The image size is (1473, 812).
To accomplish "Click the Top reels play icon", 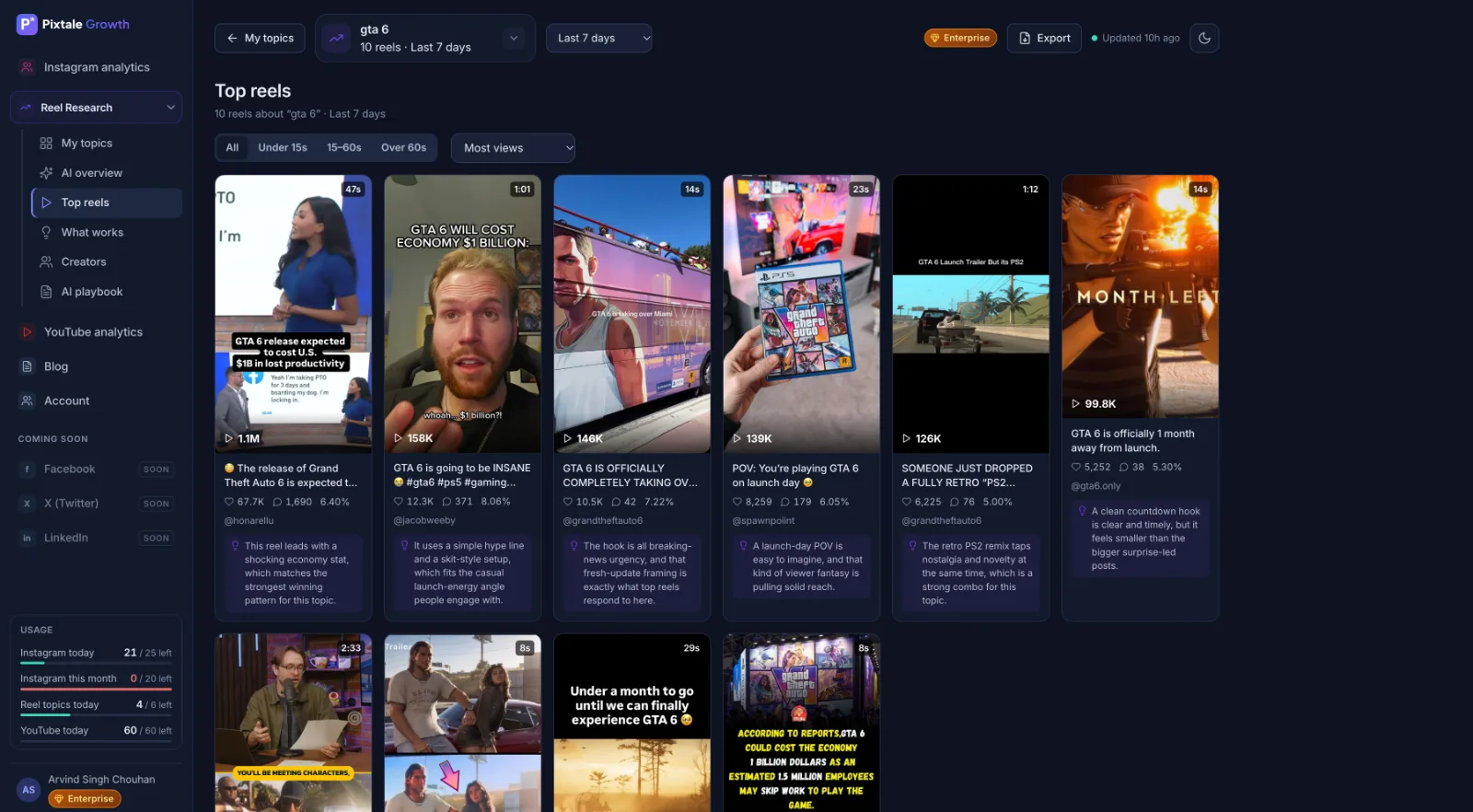I will tap(46, 203).
